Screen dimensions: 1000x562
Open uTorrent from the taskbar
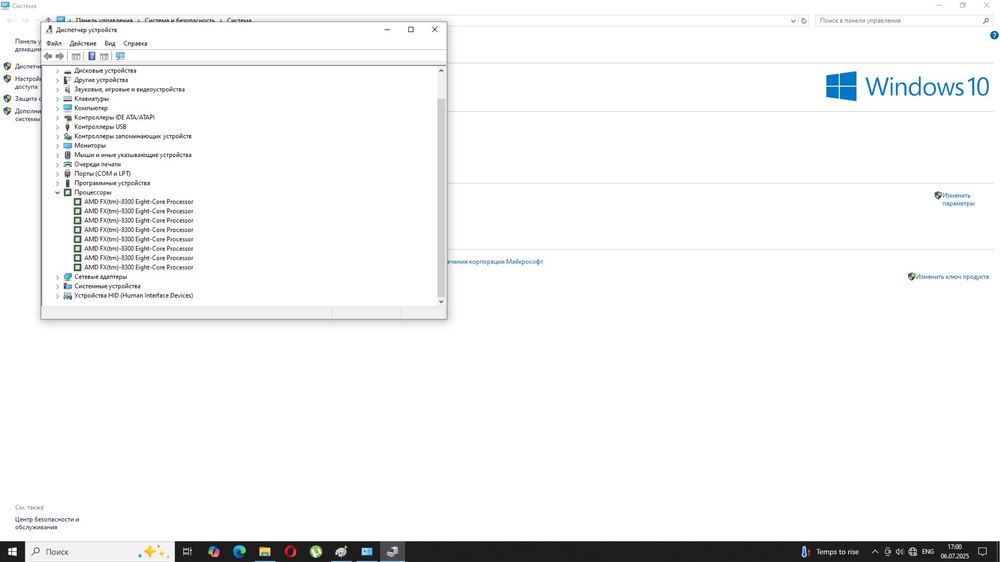(x=316, y=552)
